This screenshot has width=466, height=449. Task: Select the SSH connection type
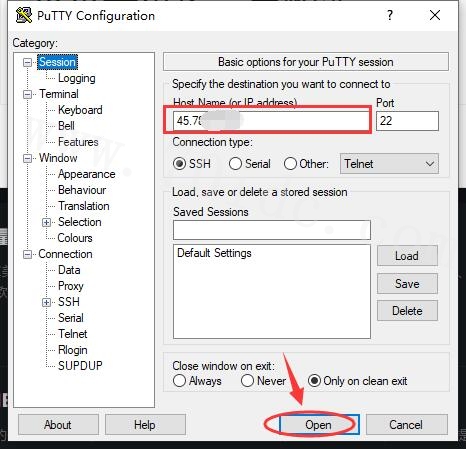click(179, 164)
